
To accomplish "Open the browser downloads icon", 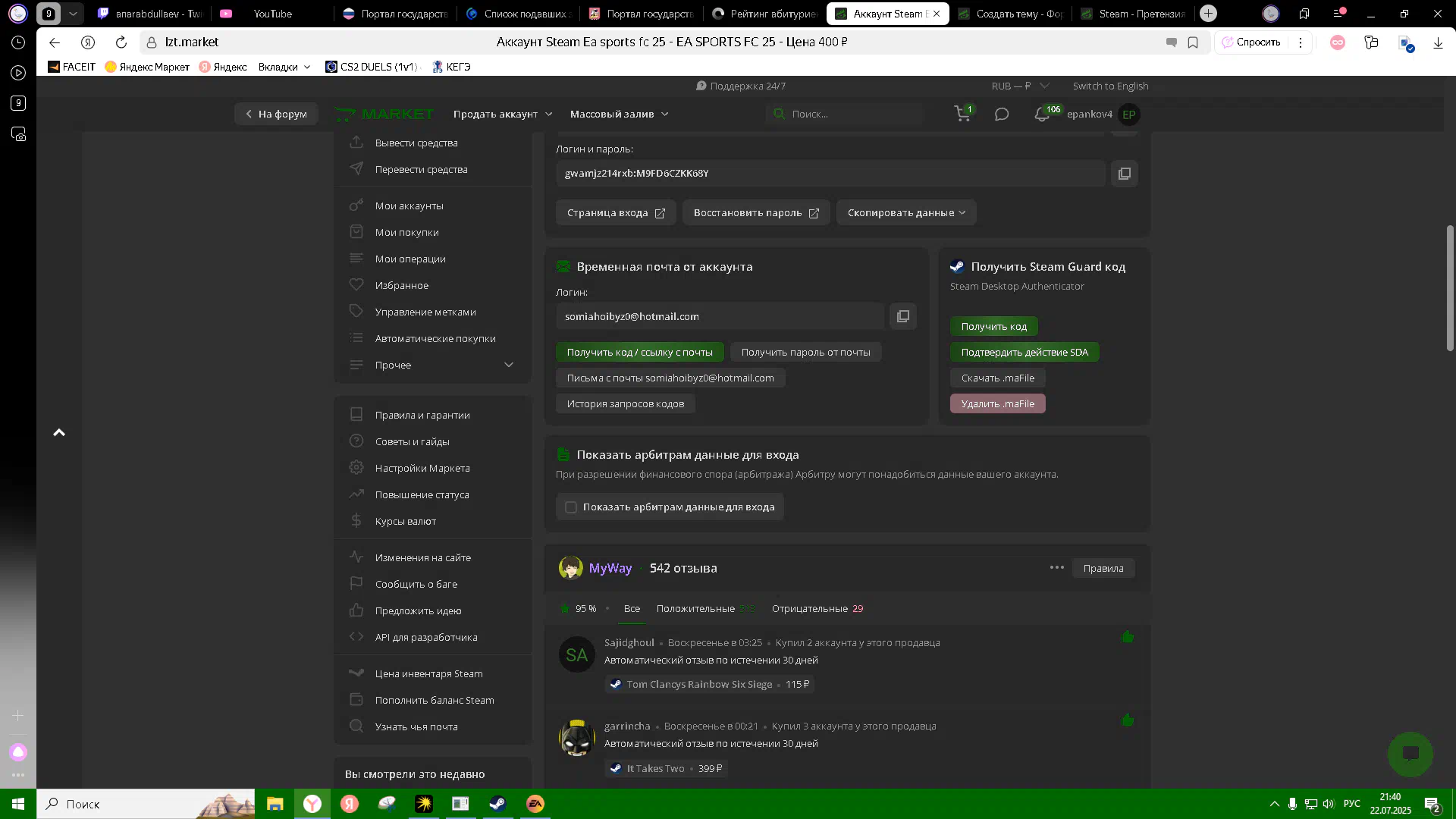I will [x=1438, y=42].
